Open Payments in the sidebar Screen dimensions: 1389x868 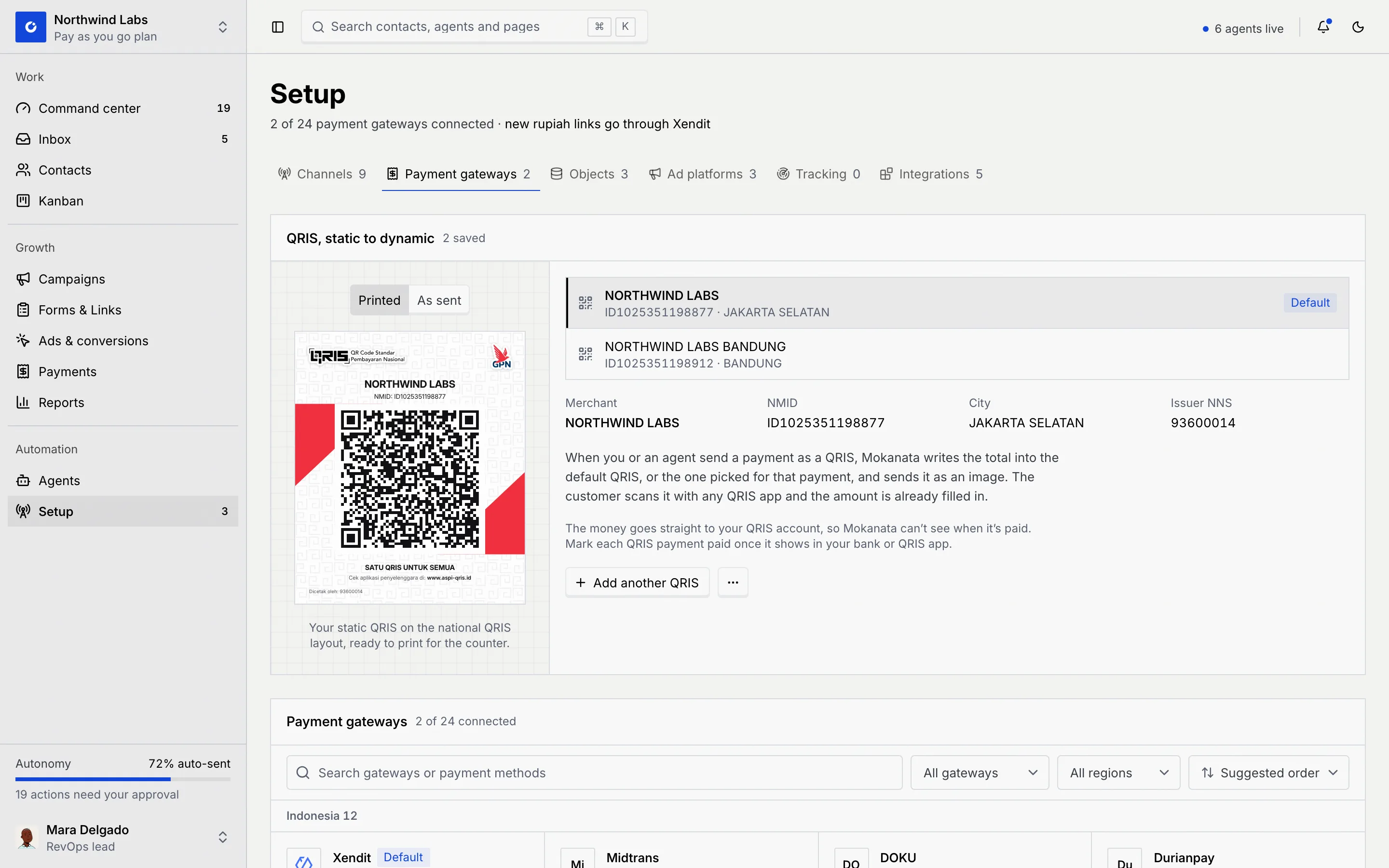tap(123, 372)
